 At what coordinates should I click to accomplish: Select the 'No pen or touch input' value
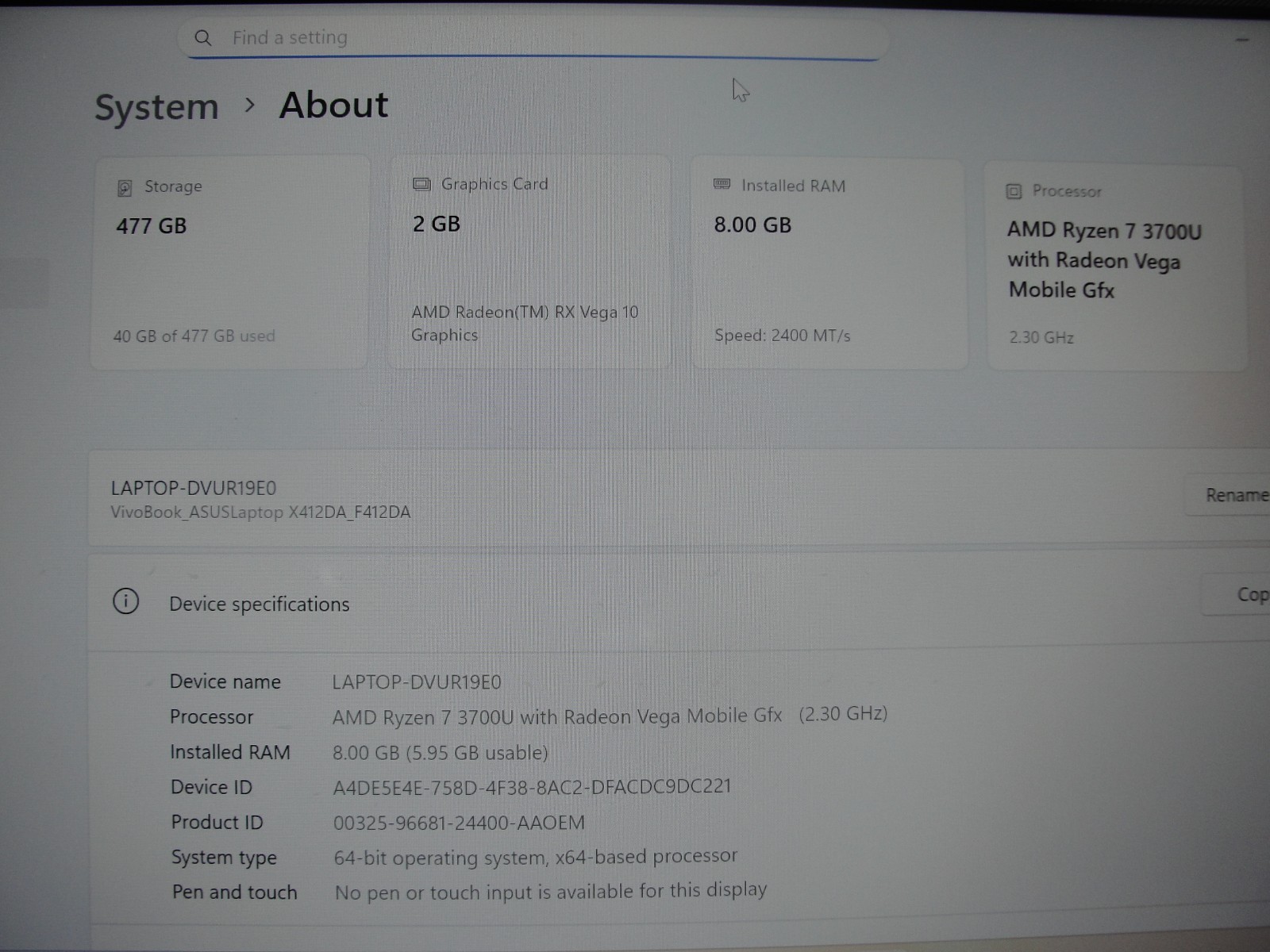point(551,892)
